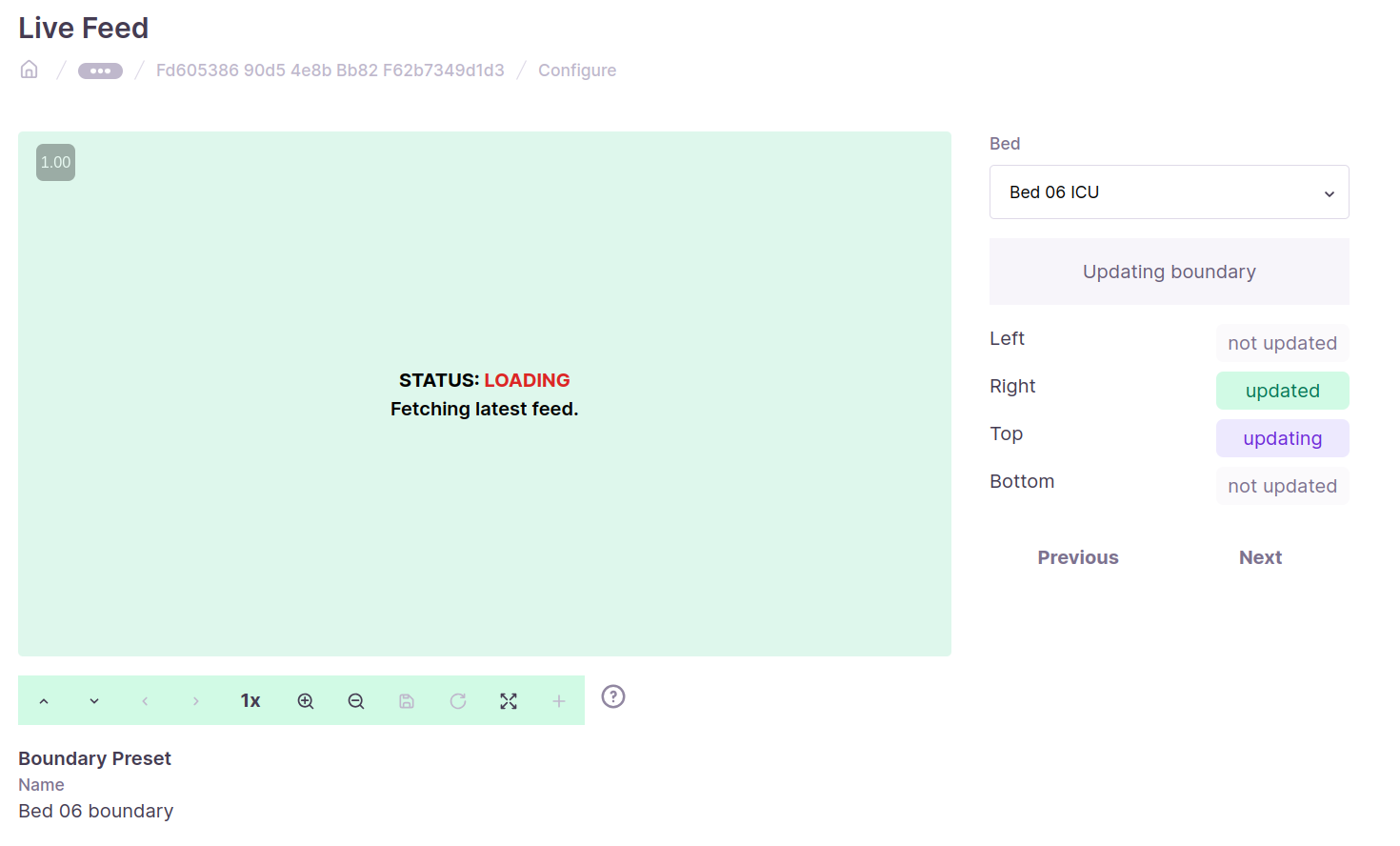This screenshot has height=846, width=1400.
Task: Move camera down with the down chevron
Action: pos(94,701)
